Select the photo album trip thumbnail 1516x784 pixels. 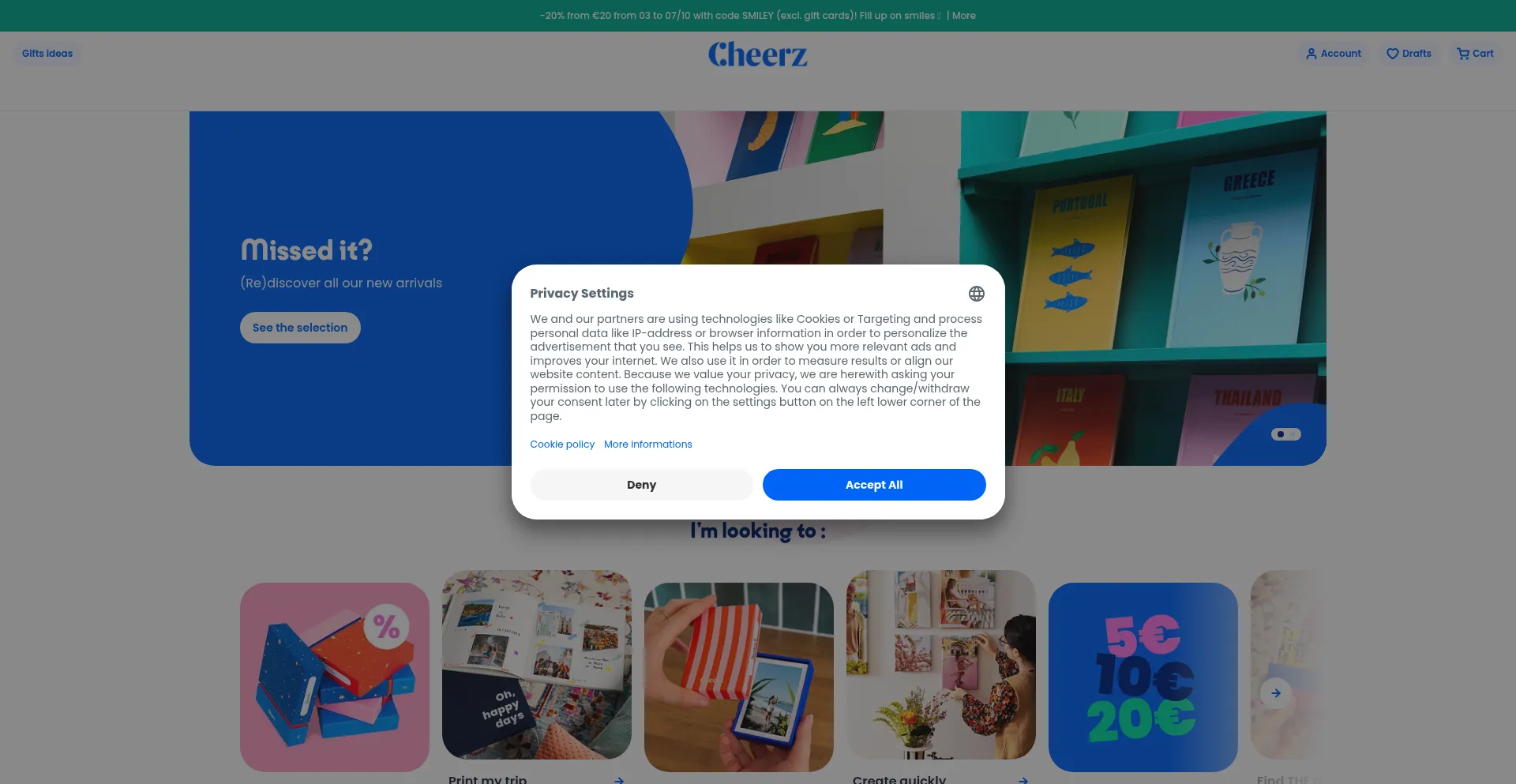(x=537, y=665)
